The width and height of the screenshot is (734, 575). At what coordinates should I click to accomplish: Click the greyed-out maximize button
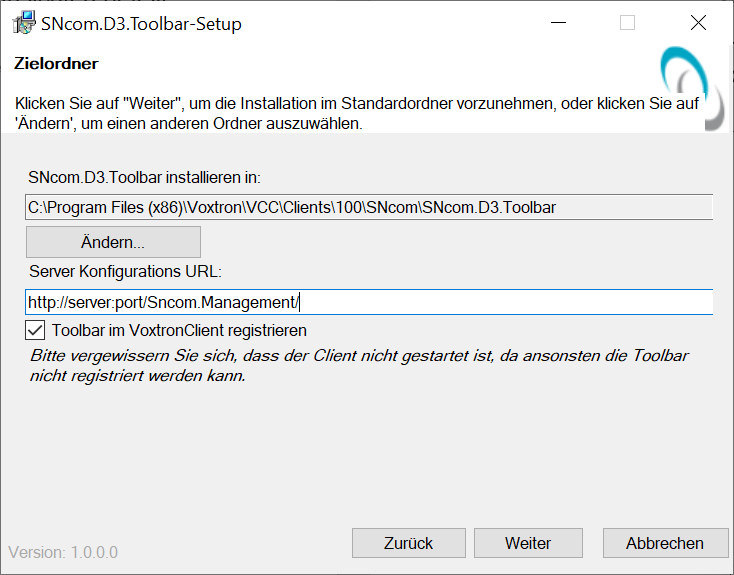click(x=627, y=23)
